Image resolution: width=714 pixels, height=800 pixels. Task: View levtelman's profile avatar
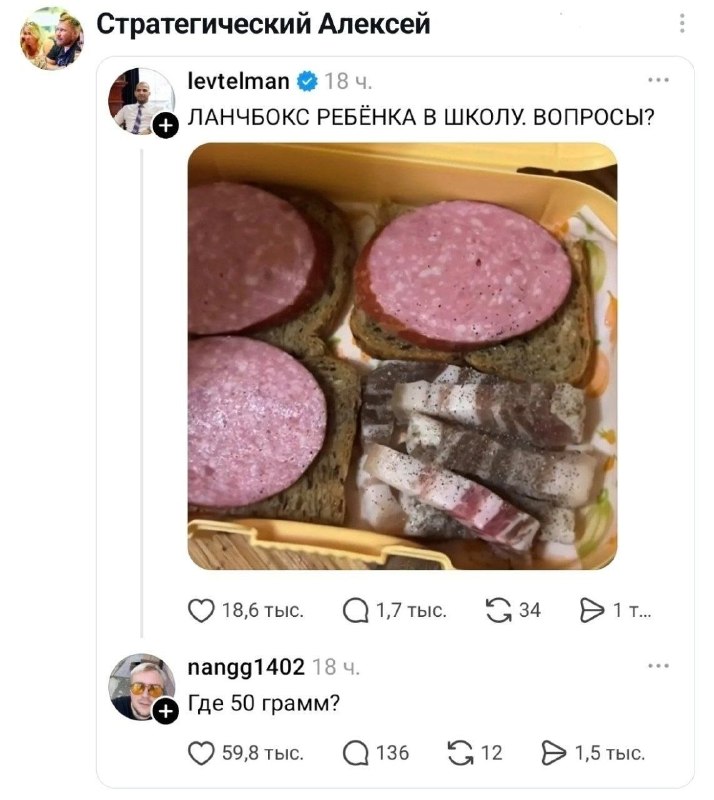[141, 101]
